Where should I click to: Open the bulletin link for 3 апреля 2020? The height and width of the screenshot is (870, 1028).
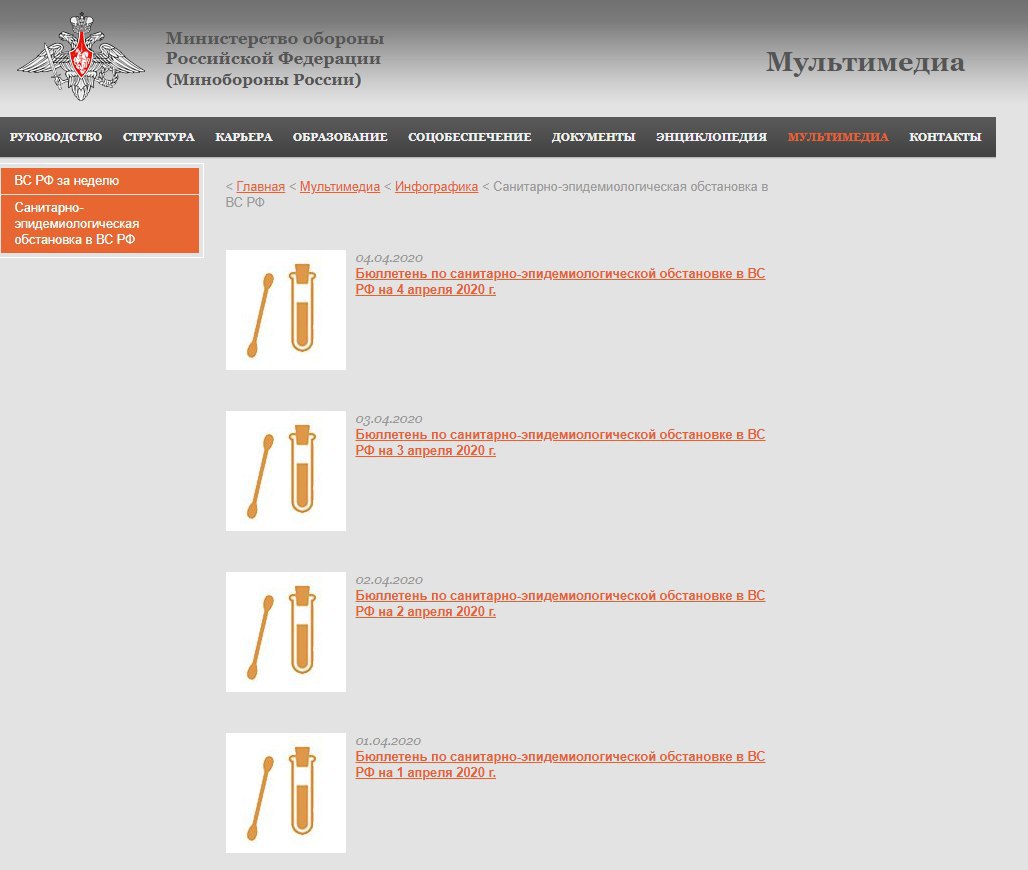(560, 443)
